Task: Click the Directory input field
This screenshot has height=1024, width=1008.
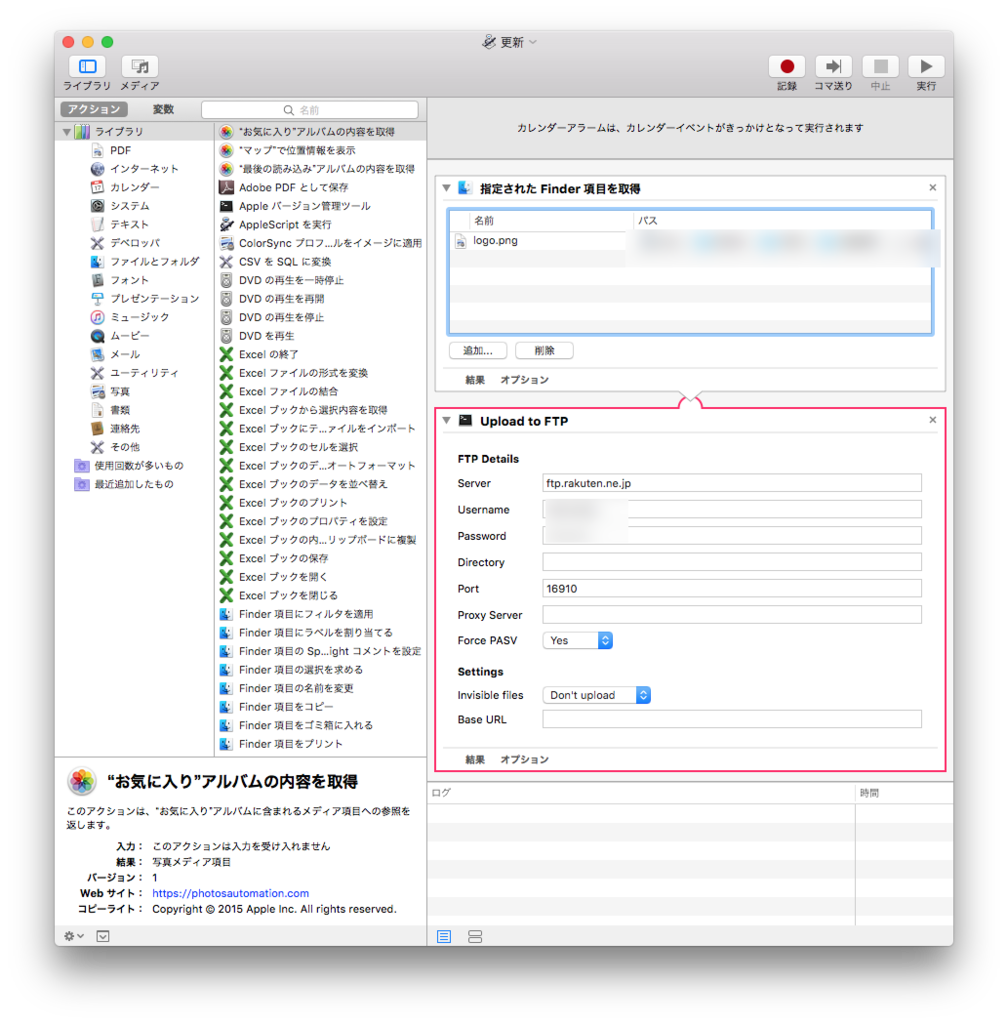Action: coord(732,562)
